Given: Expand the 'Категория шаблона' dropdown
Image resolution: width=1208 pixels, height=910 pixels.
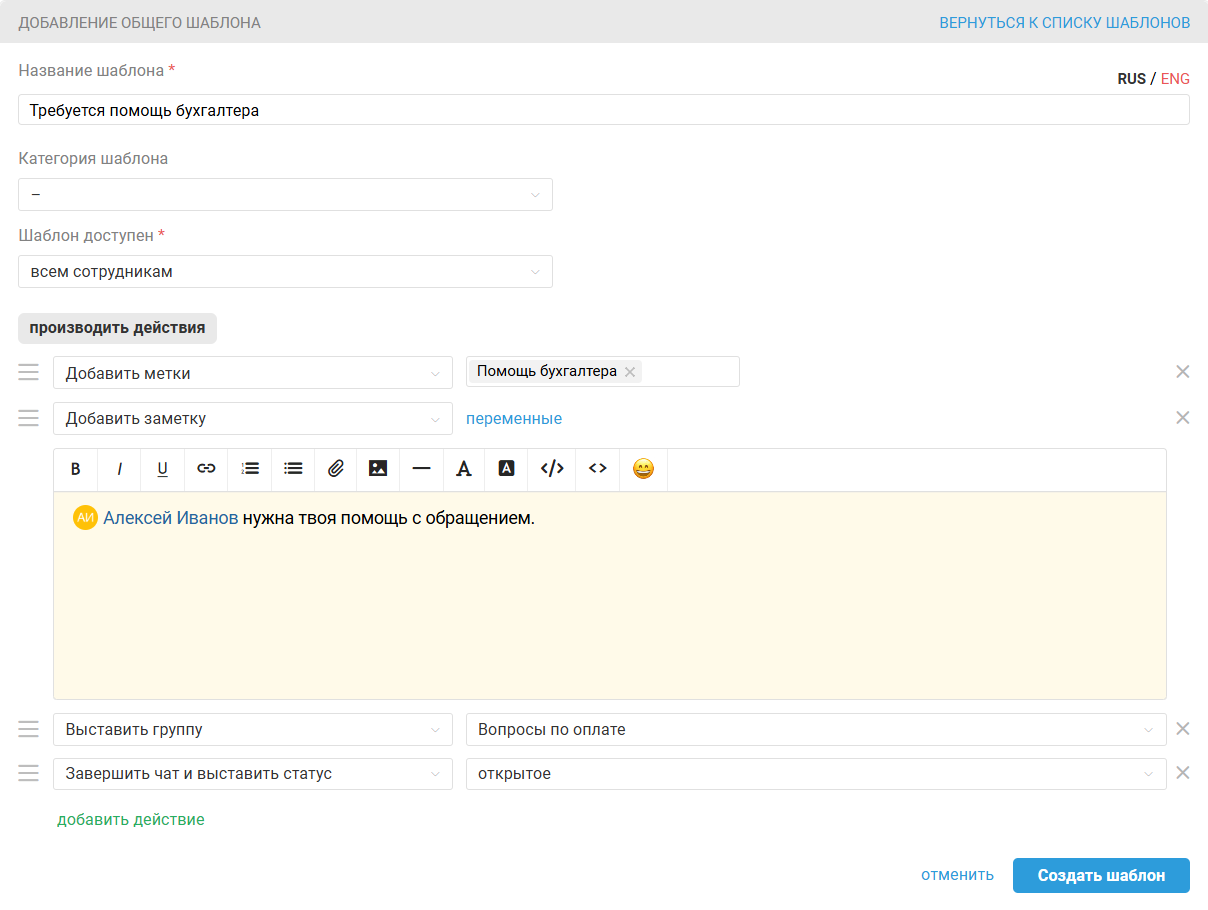Looking at the screenshot, I should coord(285,194).
